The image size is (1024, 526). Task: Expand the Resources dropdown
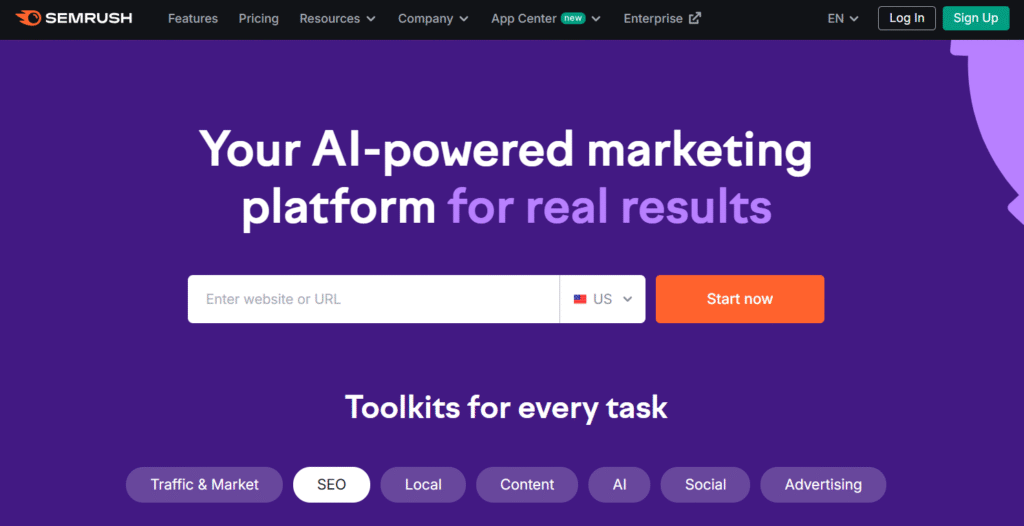(x=337, y=18)
